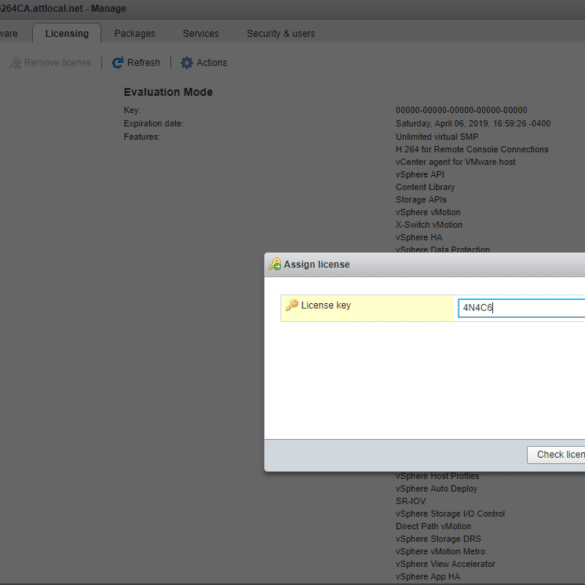Click the Assign license dialog title
The width and height of the screenshot is (585, 585).
(317, 265)
